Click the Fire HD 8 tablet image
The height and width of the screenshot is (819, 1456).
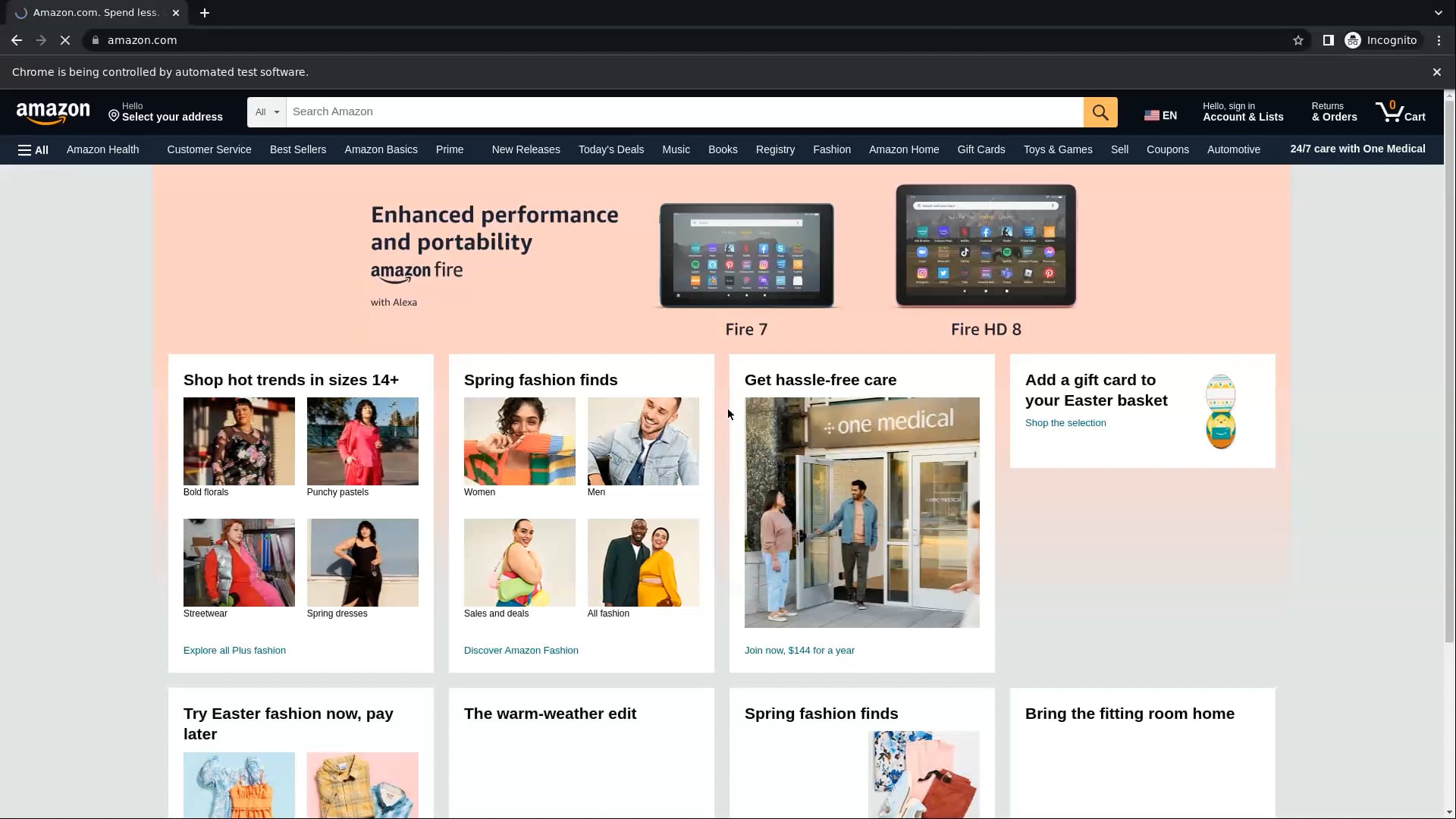click(986, 246)
